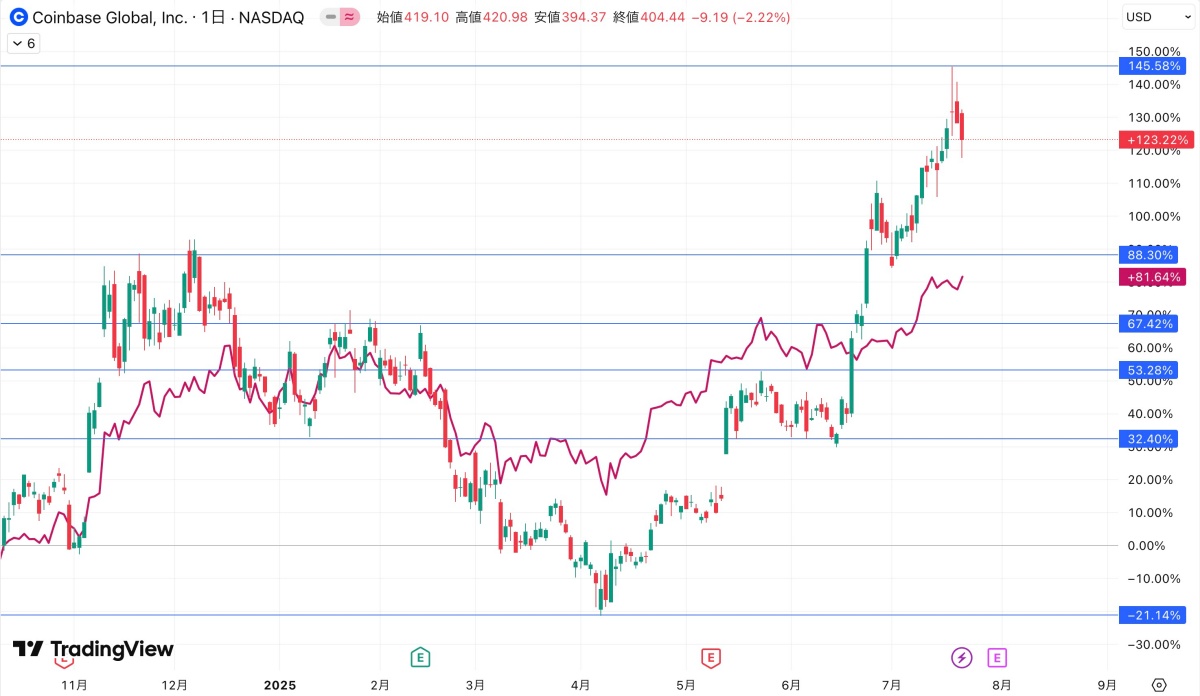
Task: Click the 8月 time axis label
Action: [x=1001, y=685]
